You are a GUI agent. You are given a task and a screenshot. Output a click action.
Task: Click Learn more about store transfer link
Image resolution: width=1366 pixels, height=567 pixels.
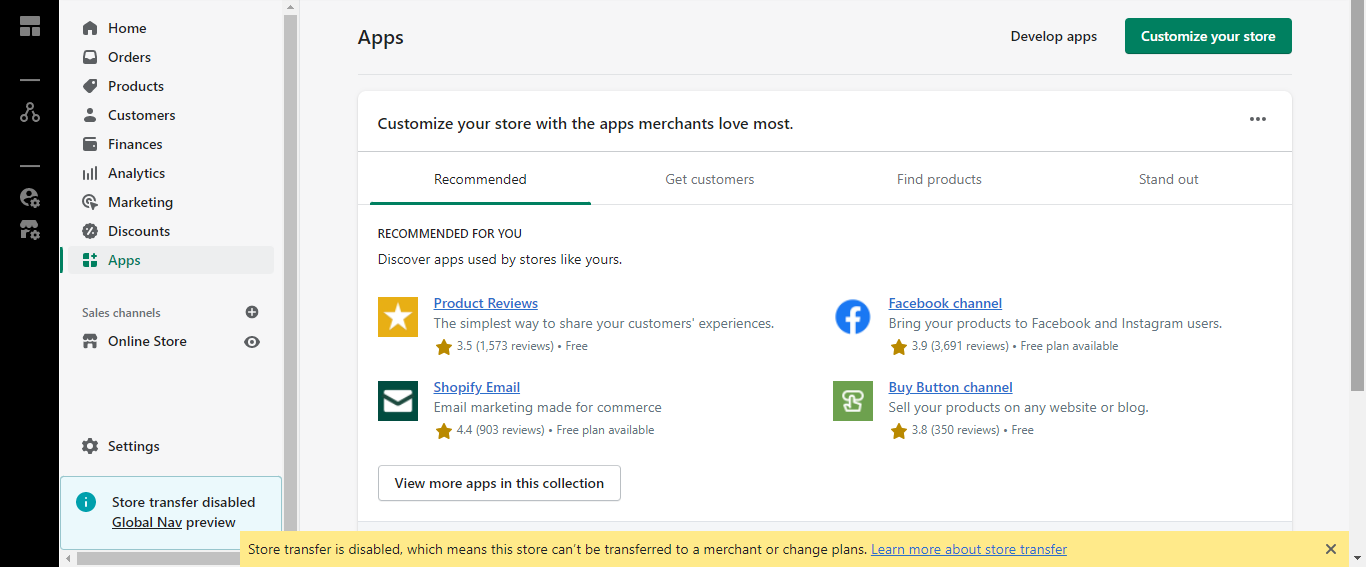click(x=969, y=549)
